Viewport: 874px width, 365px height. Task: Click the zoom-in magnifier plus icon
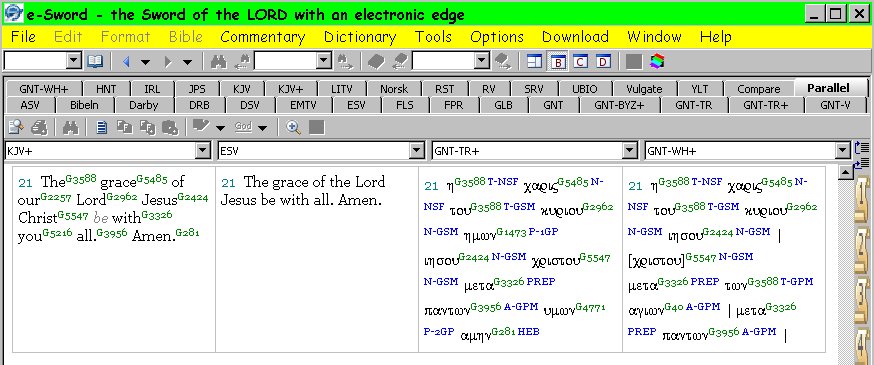[x=293, y=128]
